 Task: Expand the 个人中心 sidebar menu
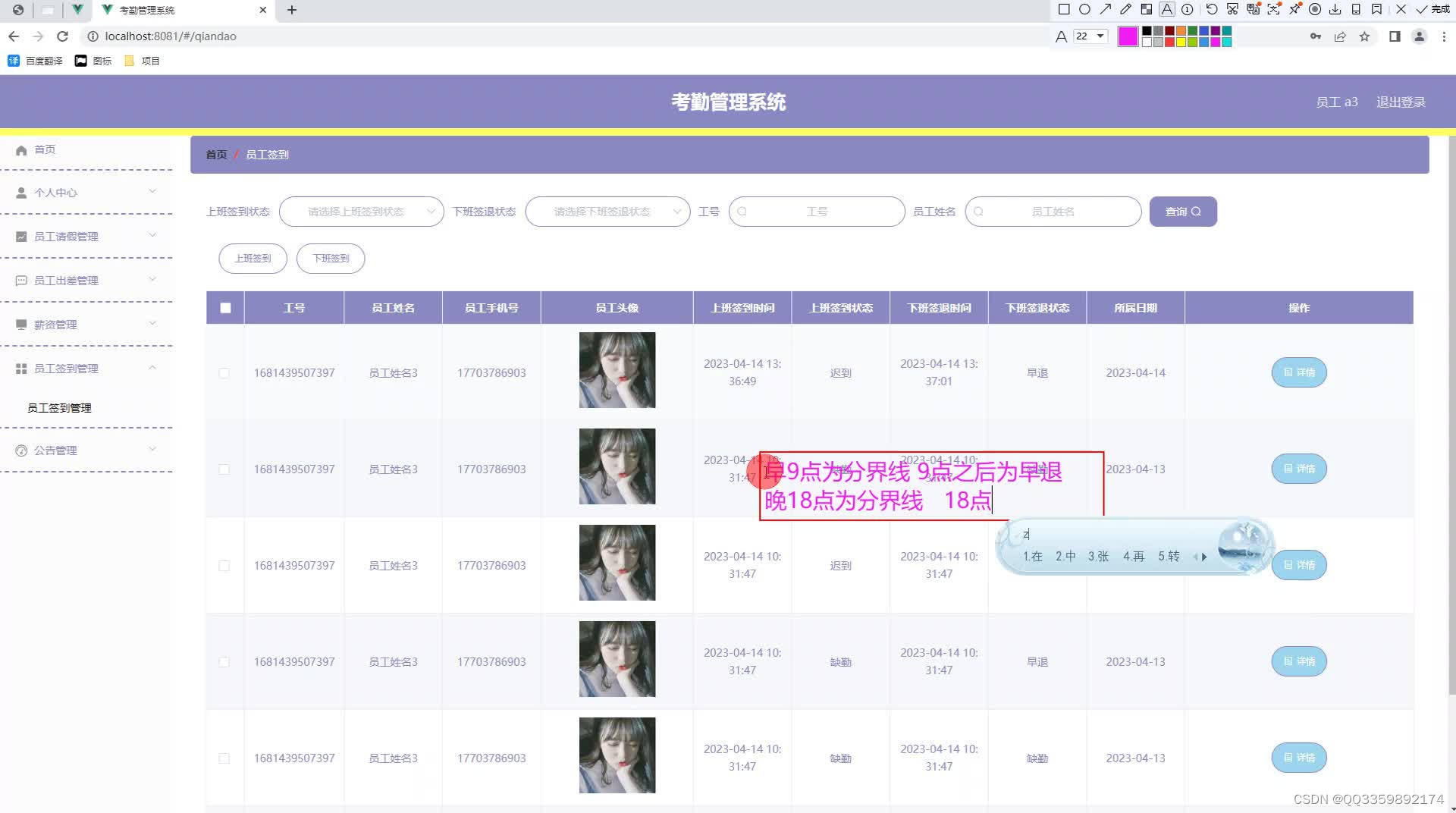[86, 193]
